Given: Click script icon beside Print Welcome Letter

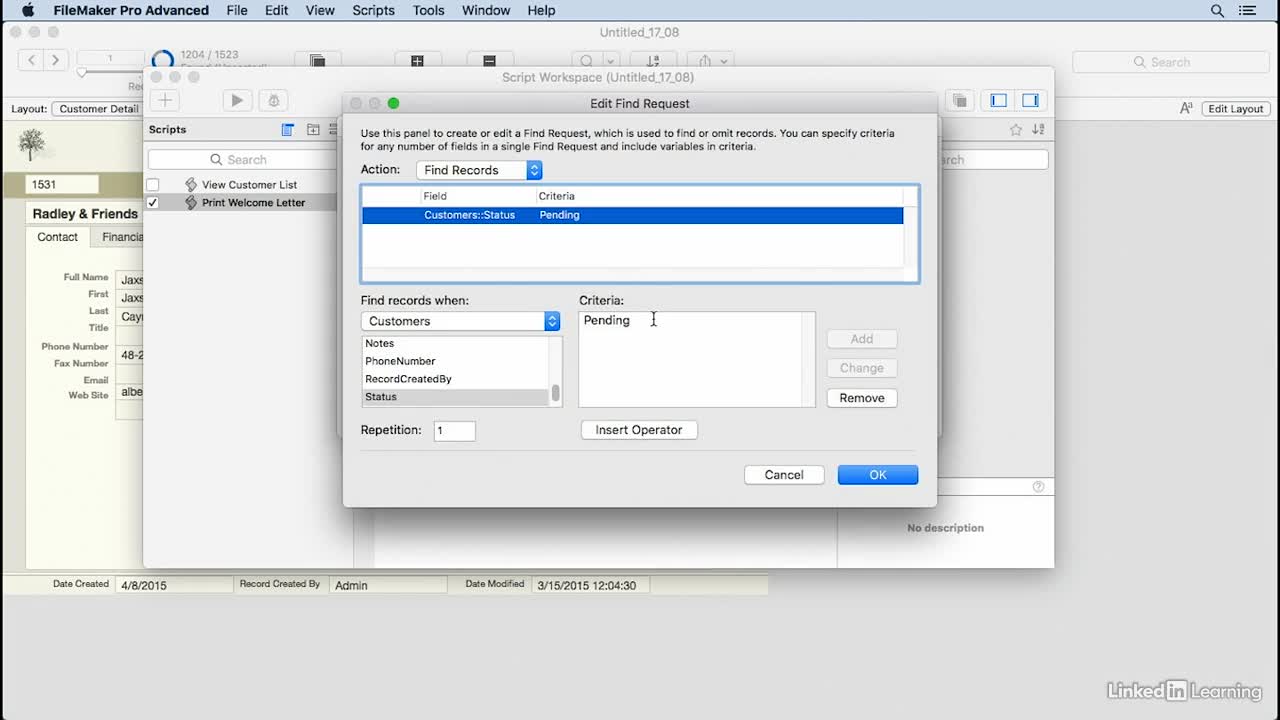Looking at the screenshot, I should (191, 203).
